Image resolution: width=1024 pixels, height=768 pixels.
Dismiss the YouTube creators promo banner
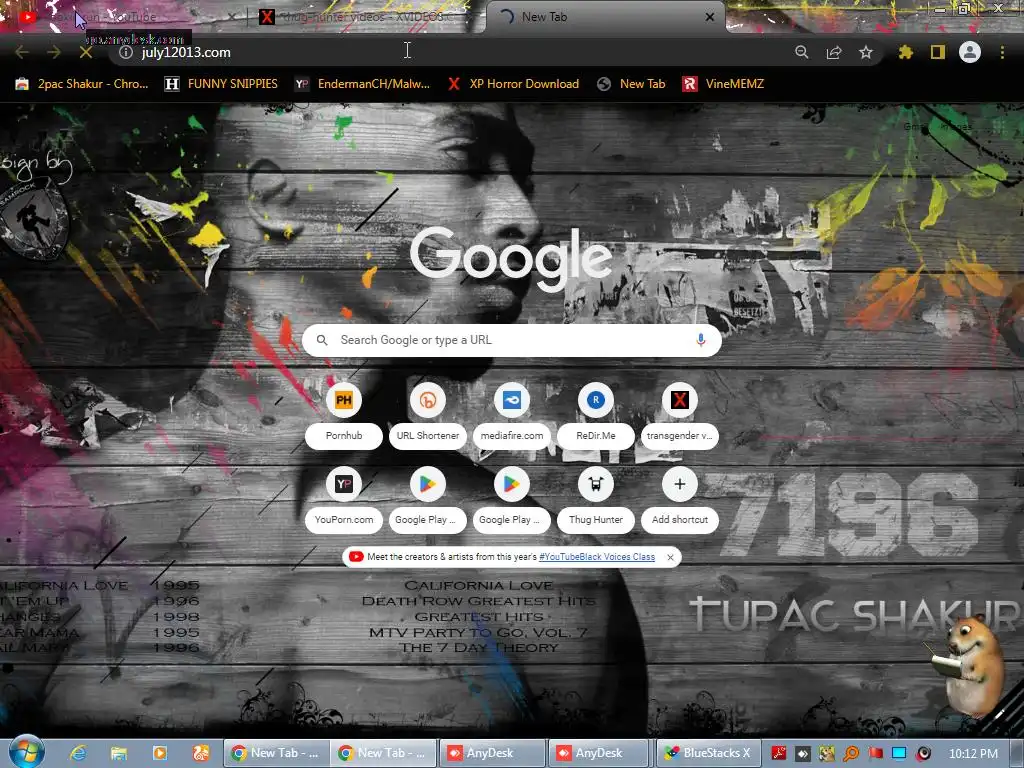pyautogui.click(x=670, y=557)
